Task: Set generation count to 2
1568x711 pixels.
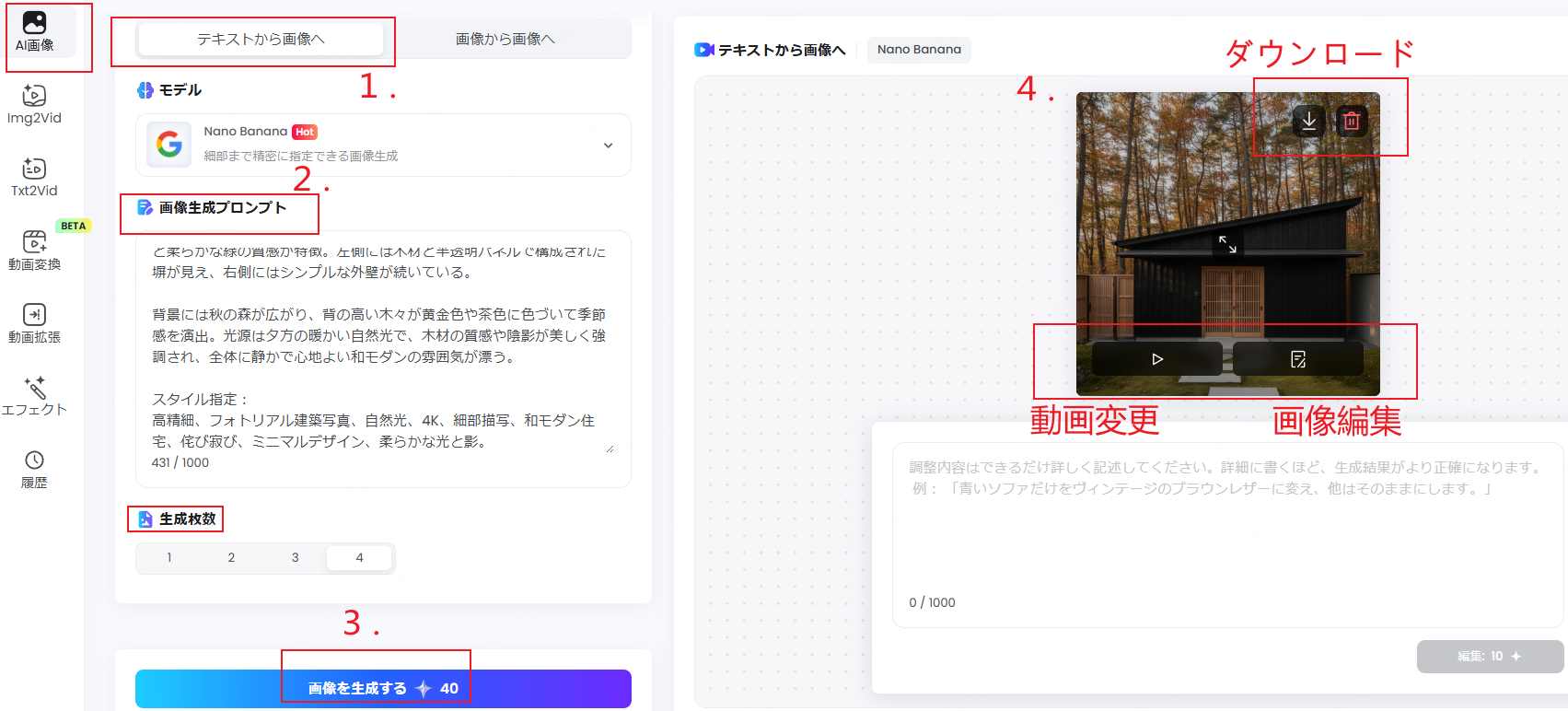Action: click(x=231, y=557)
